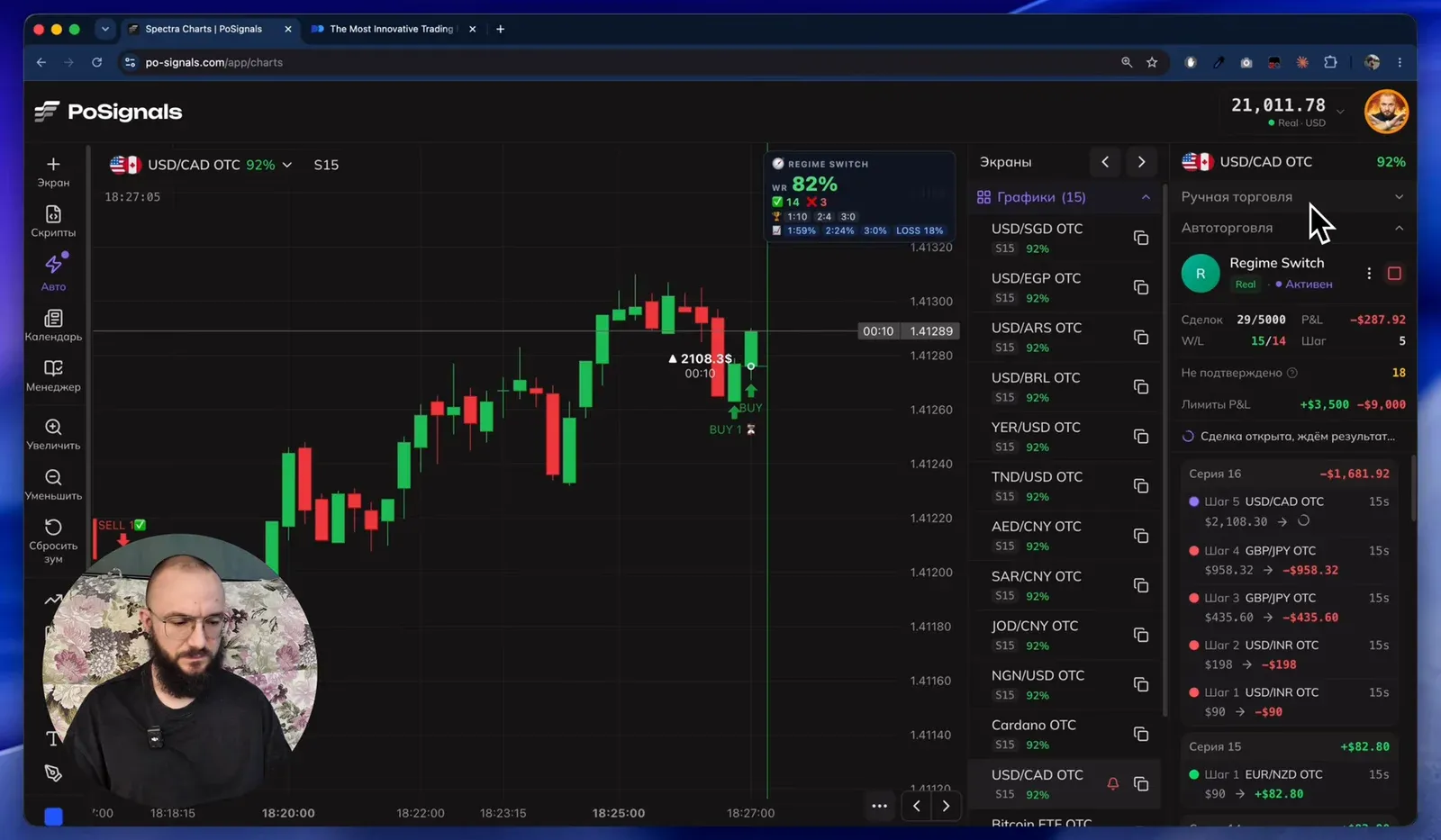Zoom out with Уменьшить
This screenshot has width=1441, height=840.
pyautogui.click(x=53, y=484)
